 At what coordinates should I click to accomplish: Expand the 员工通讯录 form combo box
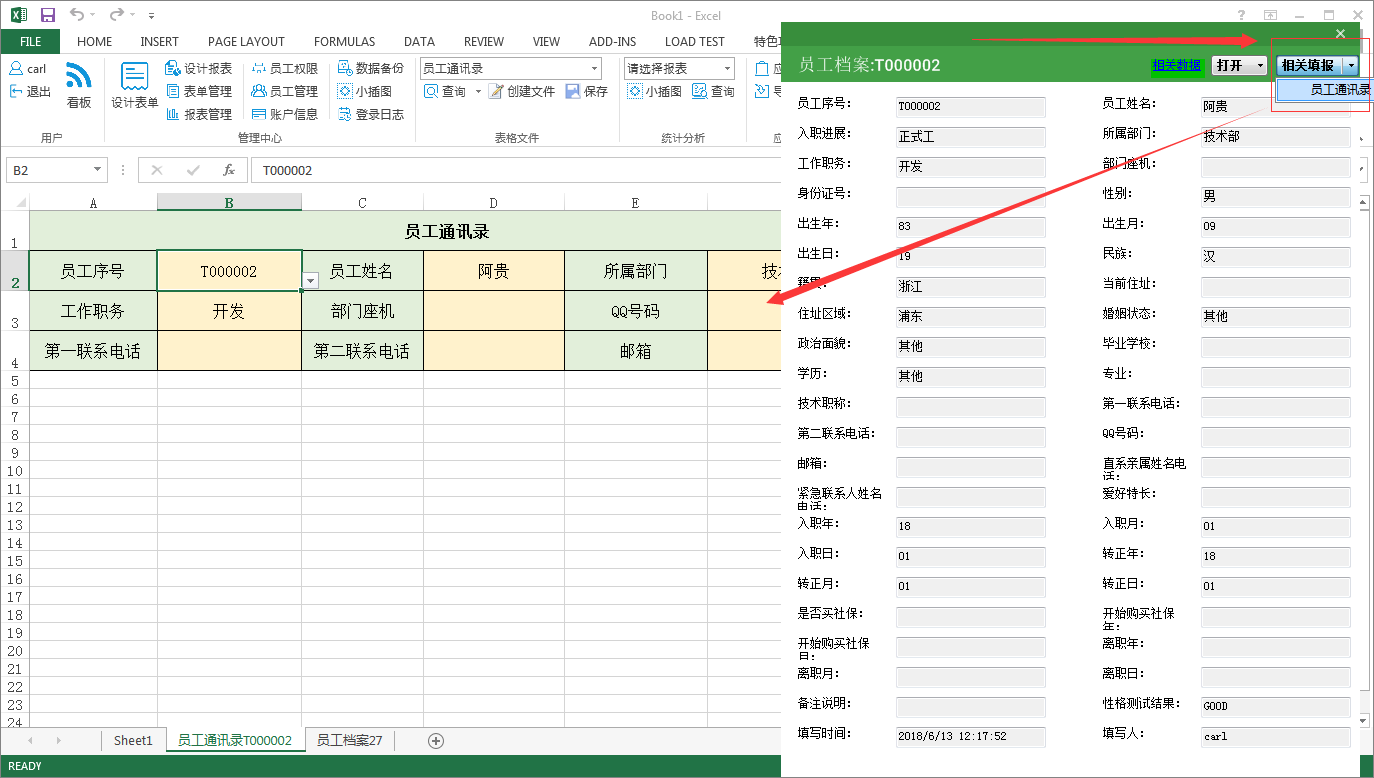[594, 69]
